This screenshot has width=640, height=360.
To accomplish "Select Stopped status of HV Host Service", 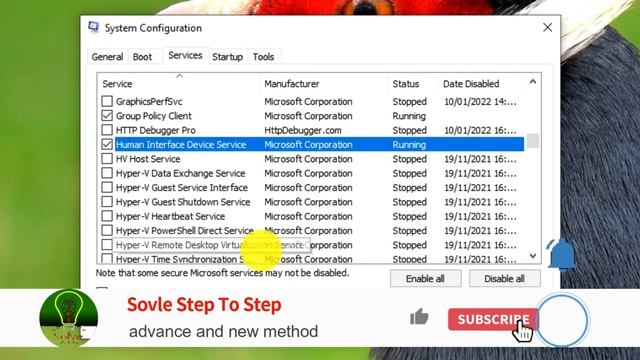I will point(409,159).
